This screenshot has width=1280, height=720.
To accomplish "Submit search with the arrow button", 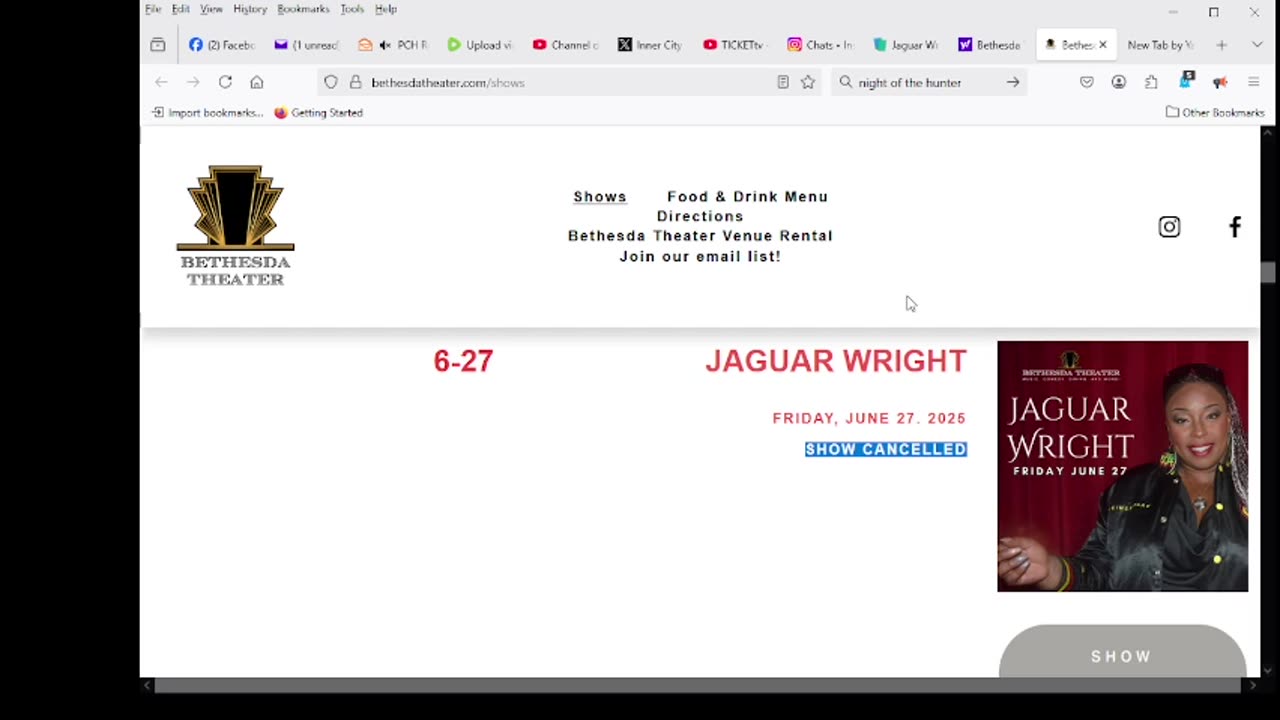I will point(1013,82).
